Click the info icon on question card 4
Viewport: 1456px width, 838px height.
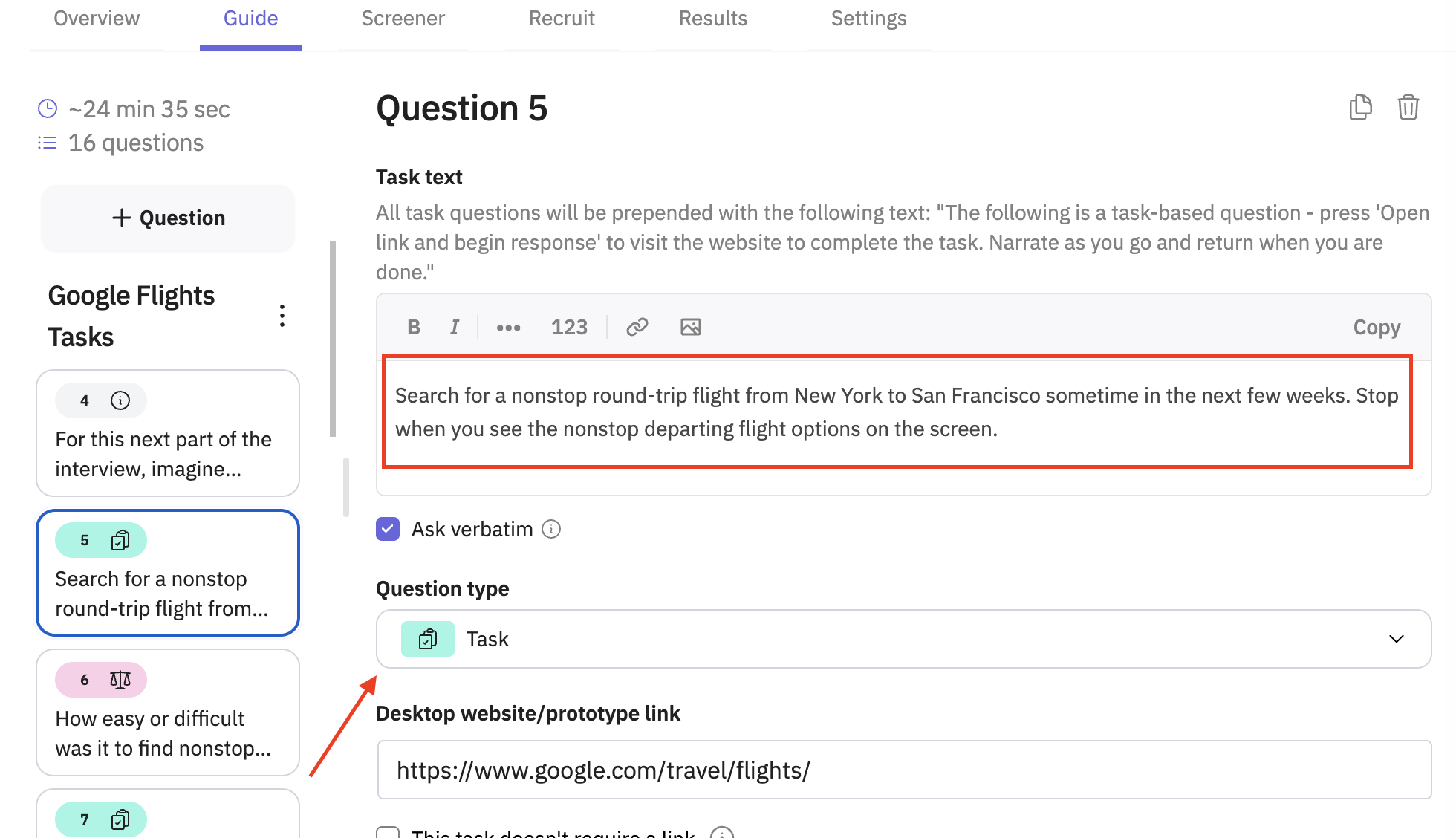(x=120, y=400)
